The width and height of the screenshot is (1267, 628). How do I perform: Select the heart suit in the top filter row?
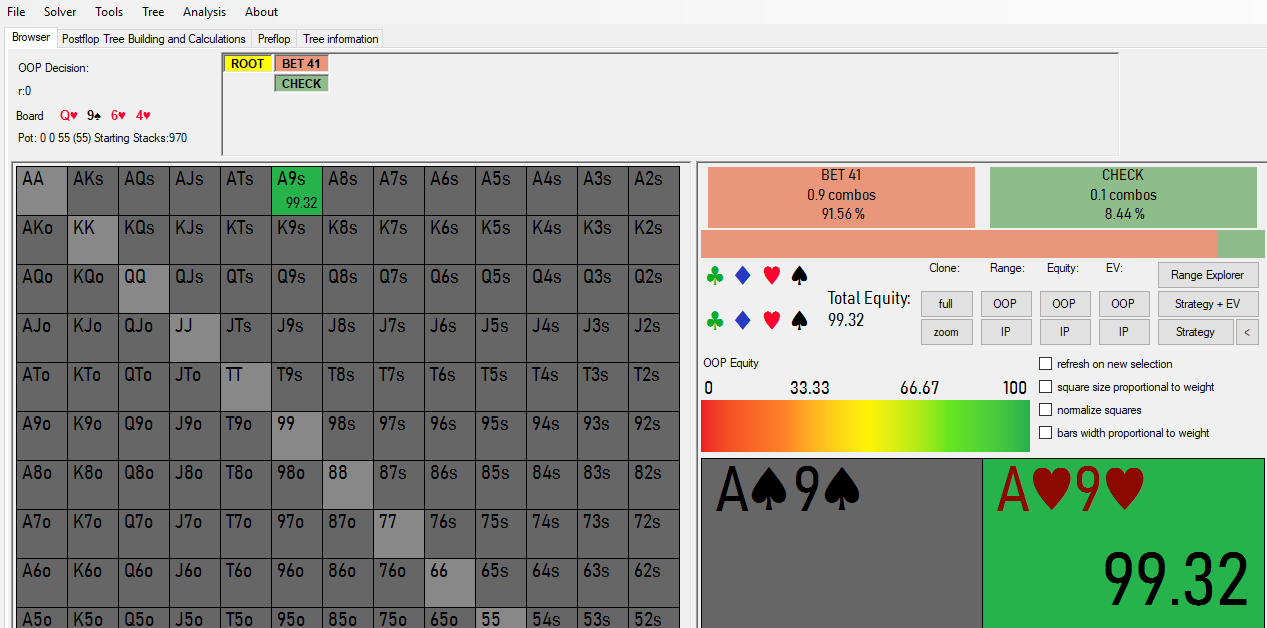pos(771,275)
